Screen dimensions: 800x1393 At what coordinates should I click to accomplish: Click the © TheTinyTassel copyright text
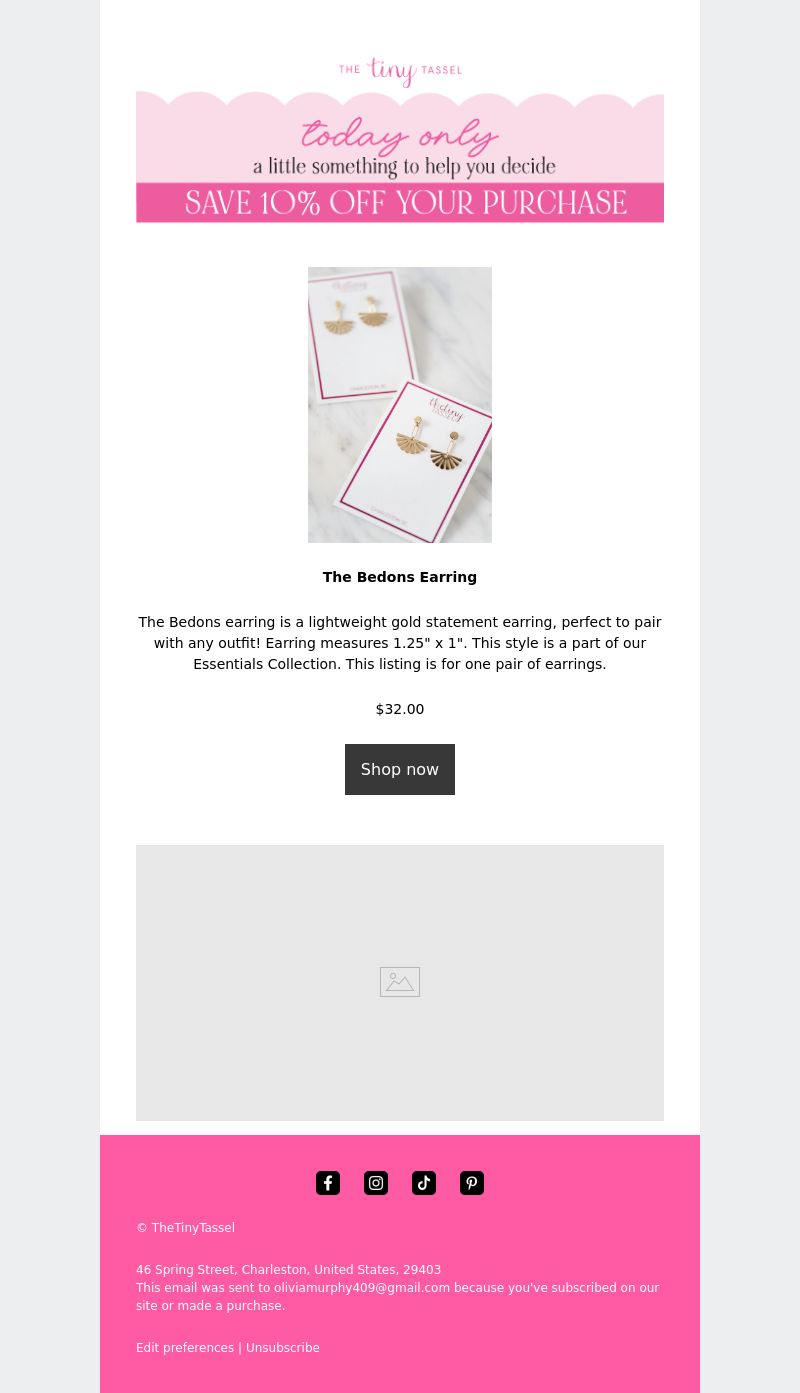pyautogui.click(x=186, y=1228)
